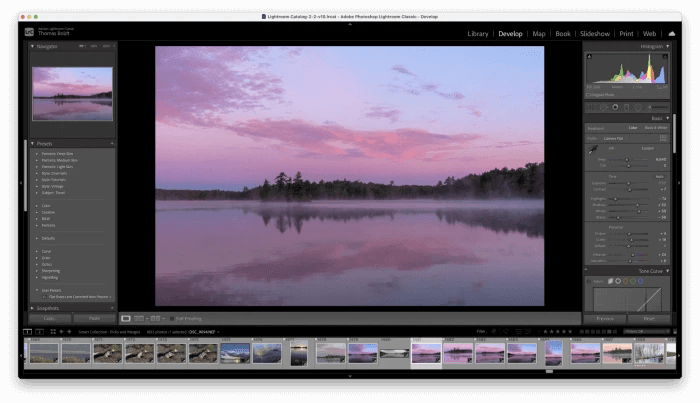700x403 pixels.
Task: Set treatment to Black & White
Action: click(x=655, y=128)
